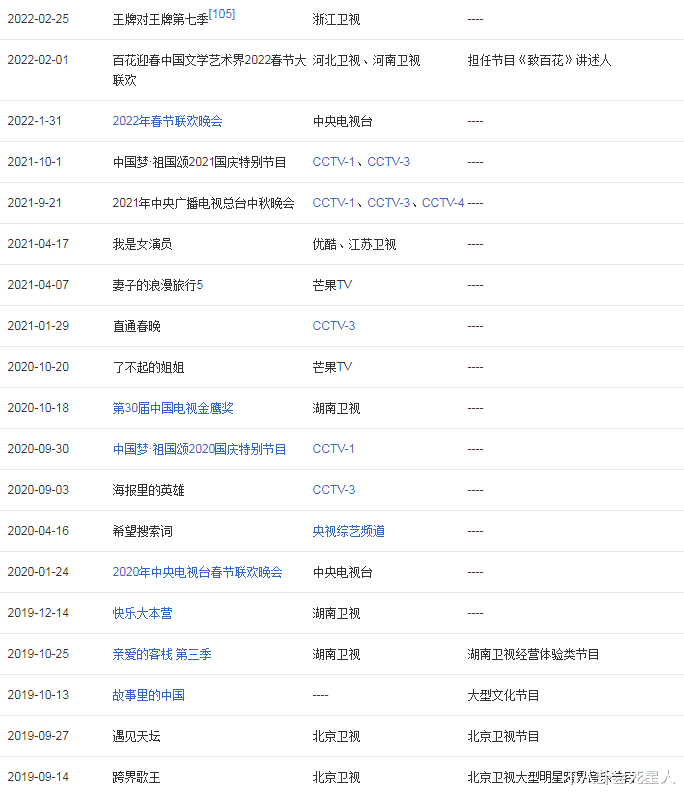
Task: Open 2020年中央电视台春节联欢晚会 link
Action: pos(198,572)
